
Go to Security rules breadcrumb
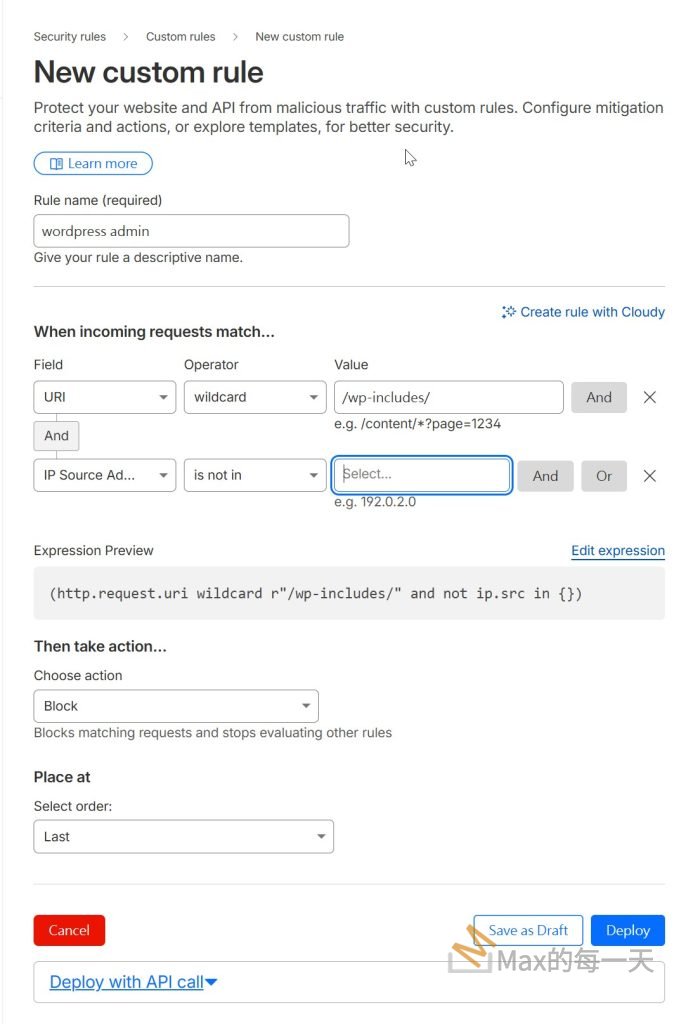pos(70,37)
